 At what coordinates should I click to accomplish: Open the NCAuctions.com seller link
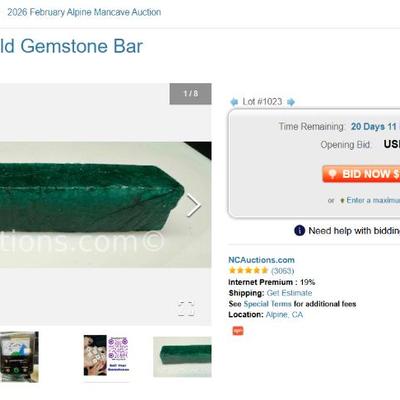(x=261, y=260)
